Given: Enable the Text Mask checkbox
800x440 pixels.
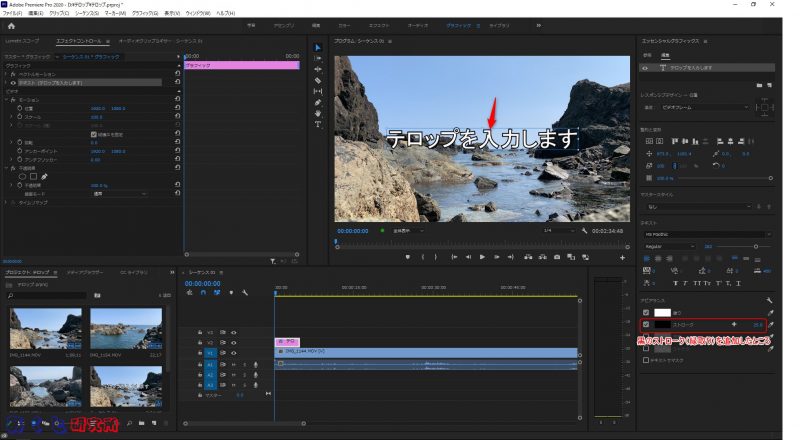Looking at the screenshot, I should [x=646, y=360].
